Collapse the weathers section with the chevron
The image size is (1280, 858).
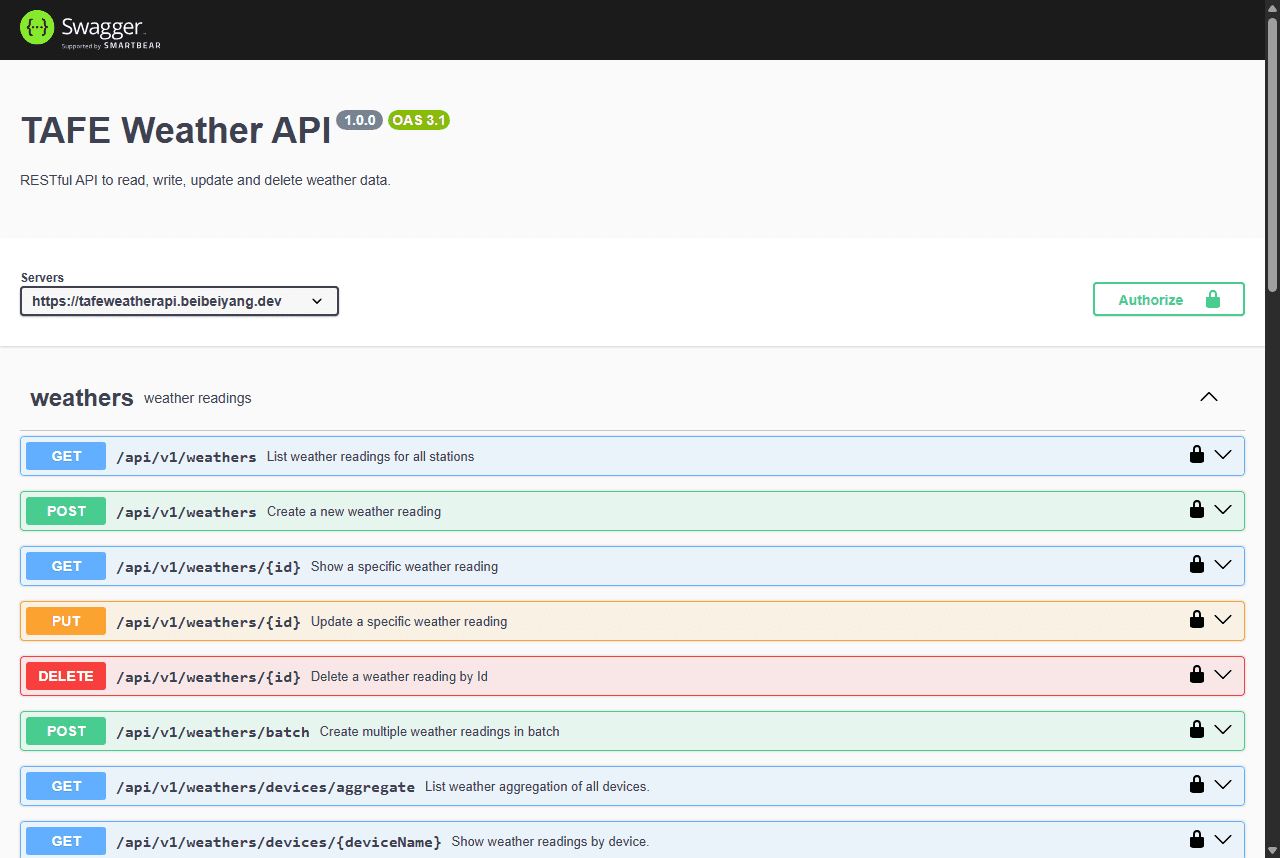coord(1208,397)
